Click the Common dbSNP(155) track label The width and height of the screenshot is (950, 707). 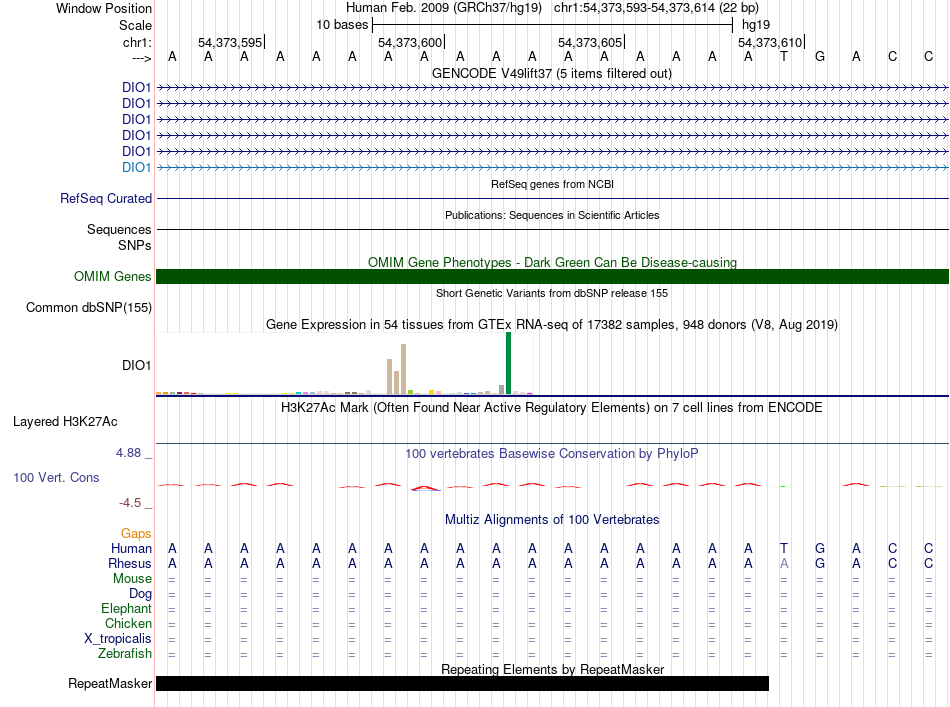[x=89, y=307]
